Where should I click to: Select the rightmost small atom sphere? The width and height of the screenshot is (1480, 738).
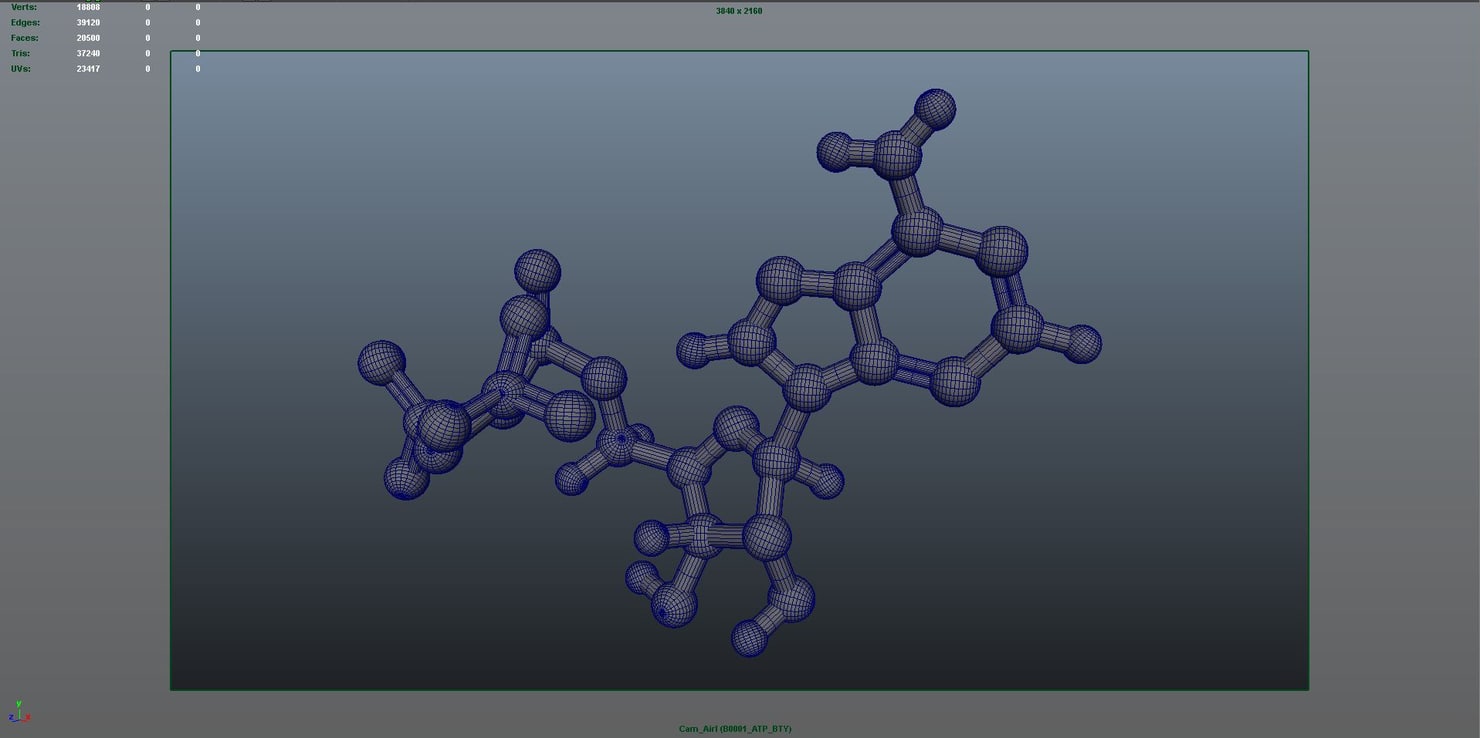1083,343
